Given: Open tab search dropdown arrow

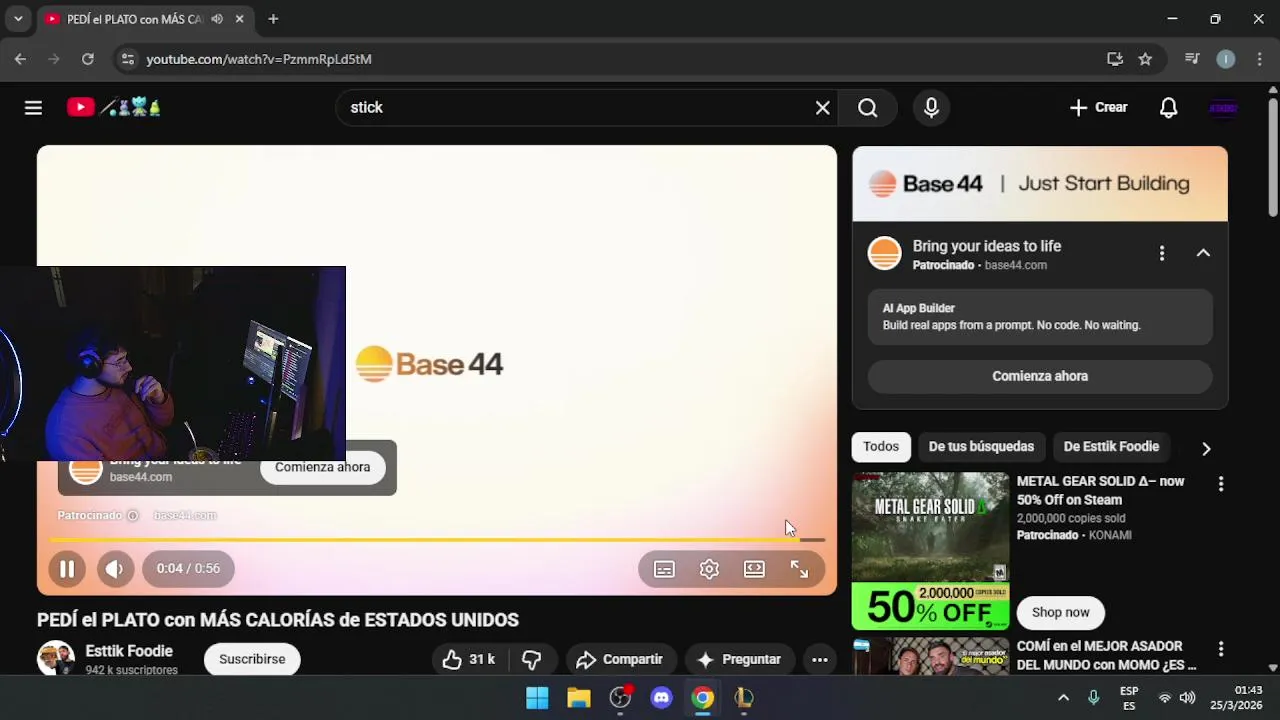Looking at the screenshot, I should click(x=18, y=19).
